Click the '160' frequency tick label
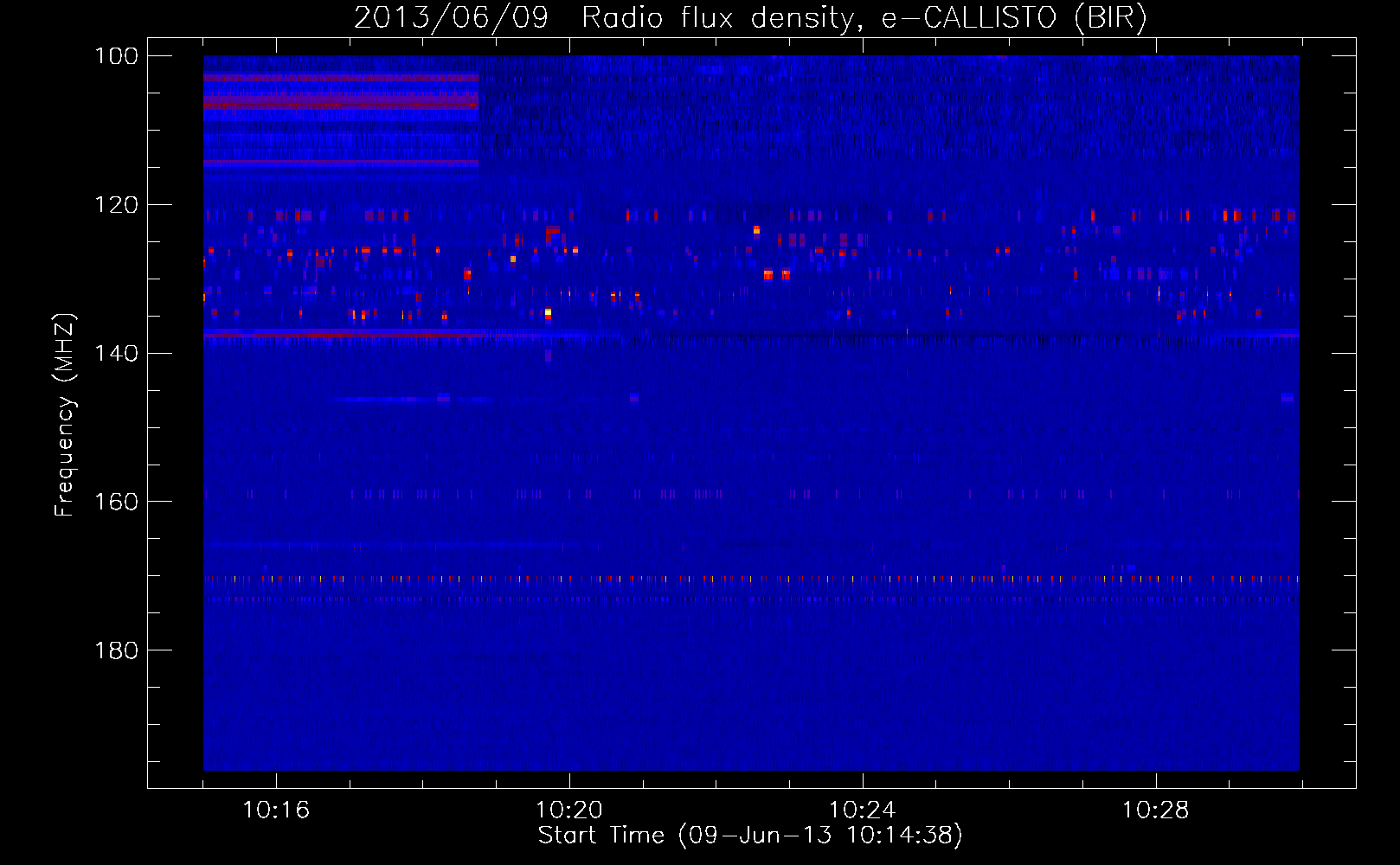 (117, 502)
